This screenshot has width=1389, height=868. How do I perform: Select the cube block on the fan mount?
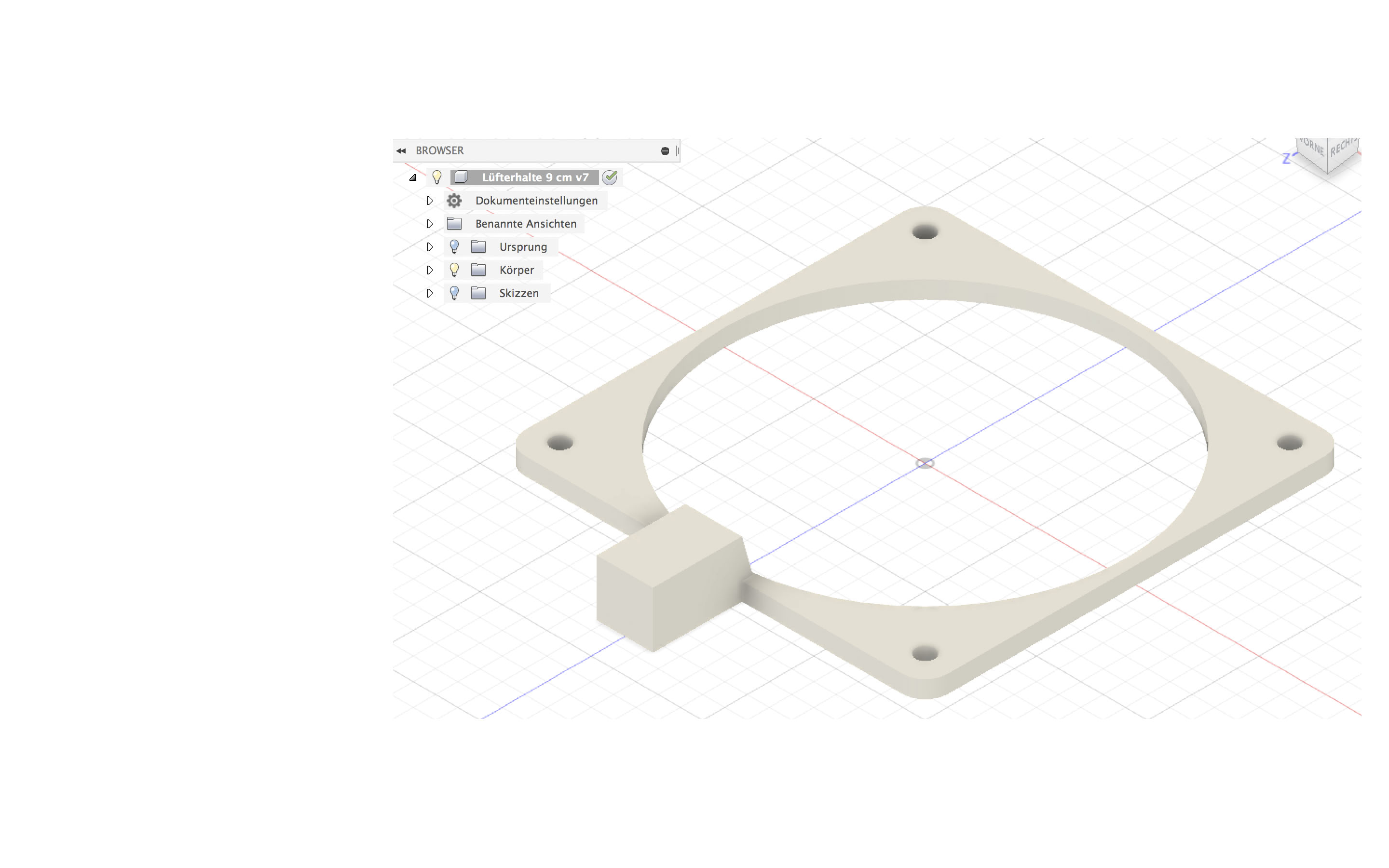[x=673, y=578]
